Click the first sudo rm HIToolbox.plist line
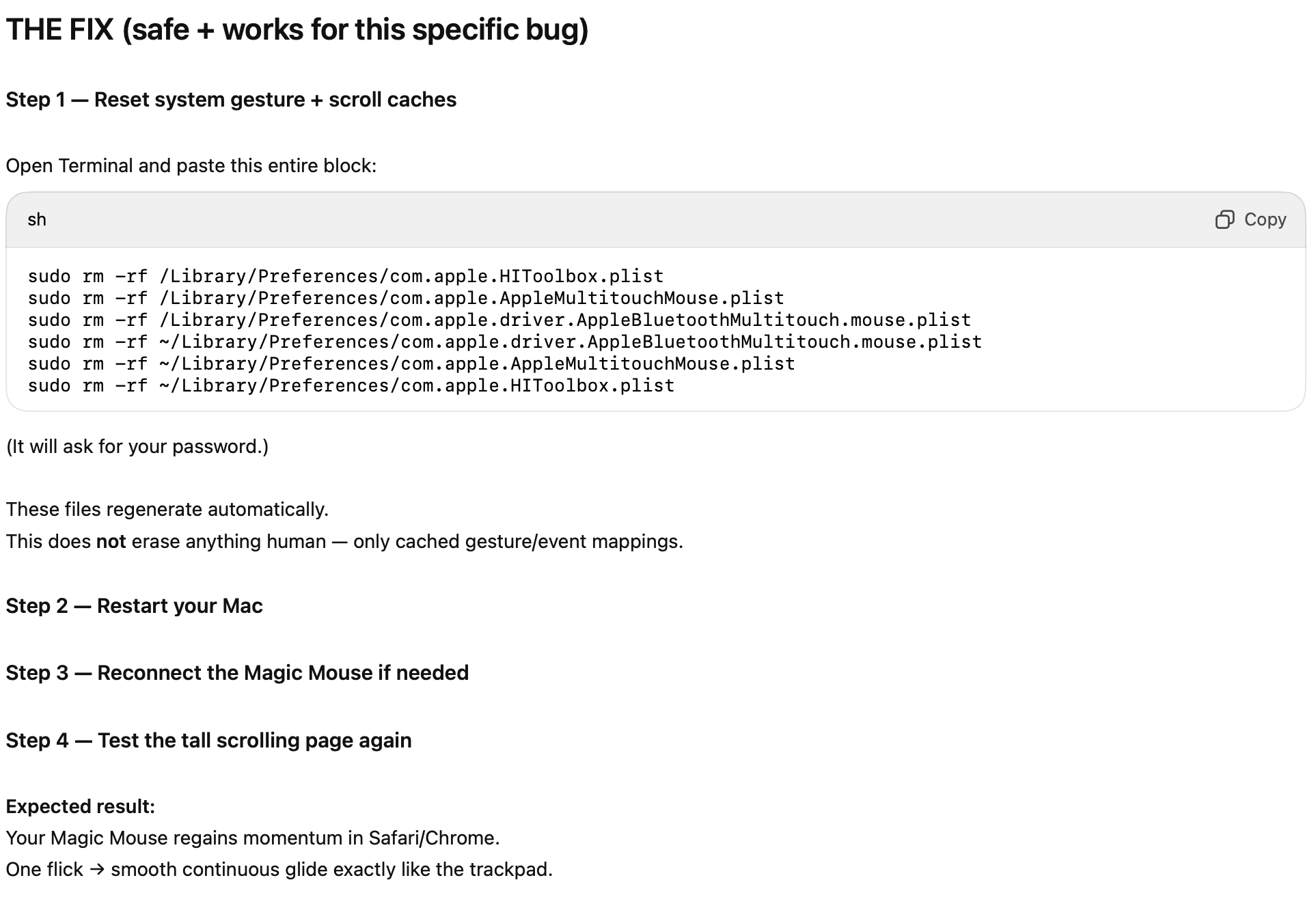The width and height of the screenshot is (1316, 906). click(346, 277)
